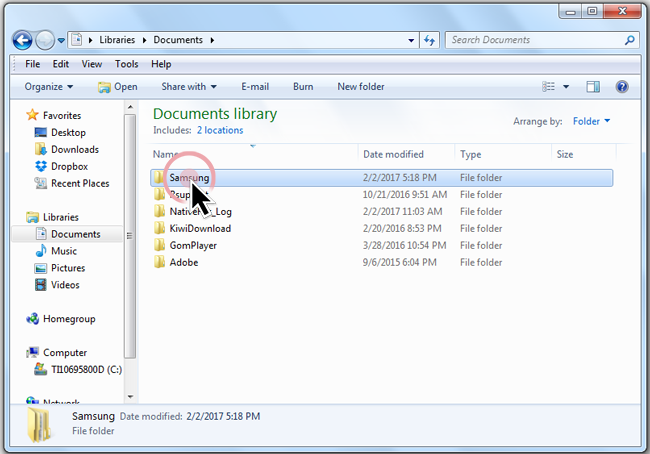Open the File menu
The image size is (650, 454).
[32, 64]
